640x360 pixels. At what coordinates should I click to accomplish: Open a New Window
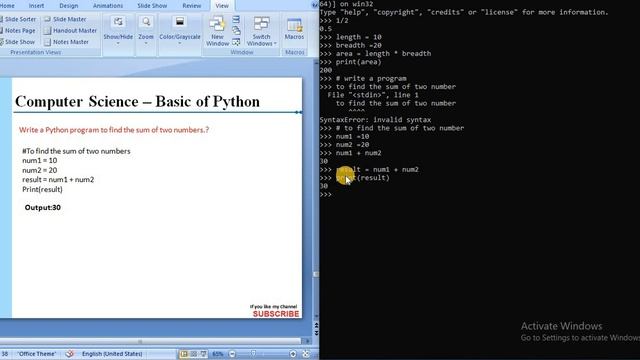(217, 31)
